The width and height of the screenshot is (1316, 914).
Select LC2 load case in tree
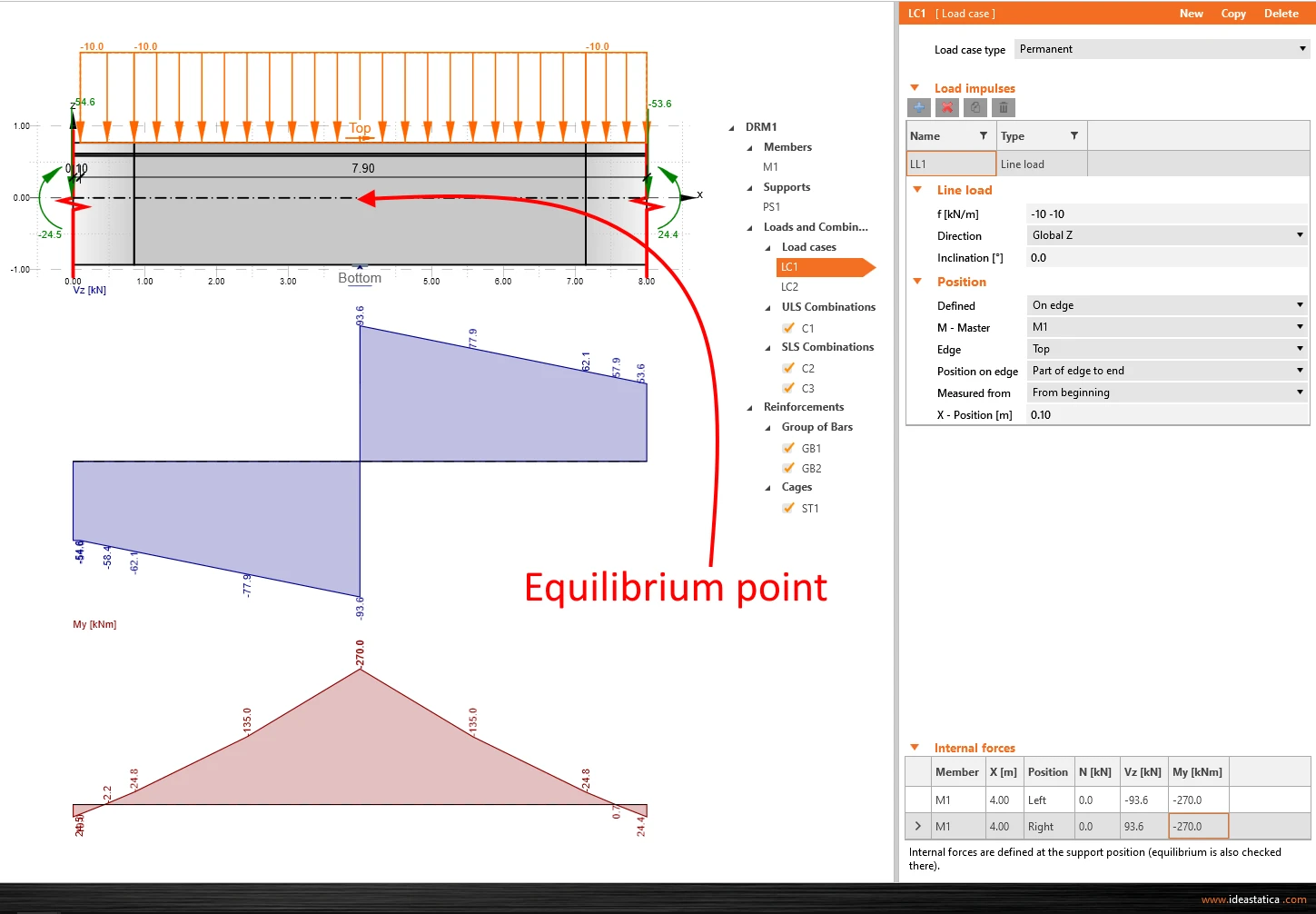pyautogui.click(x=789, y=287)
